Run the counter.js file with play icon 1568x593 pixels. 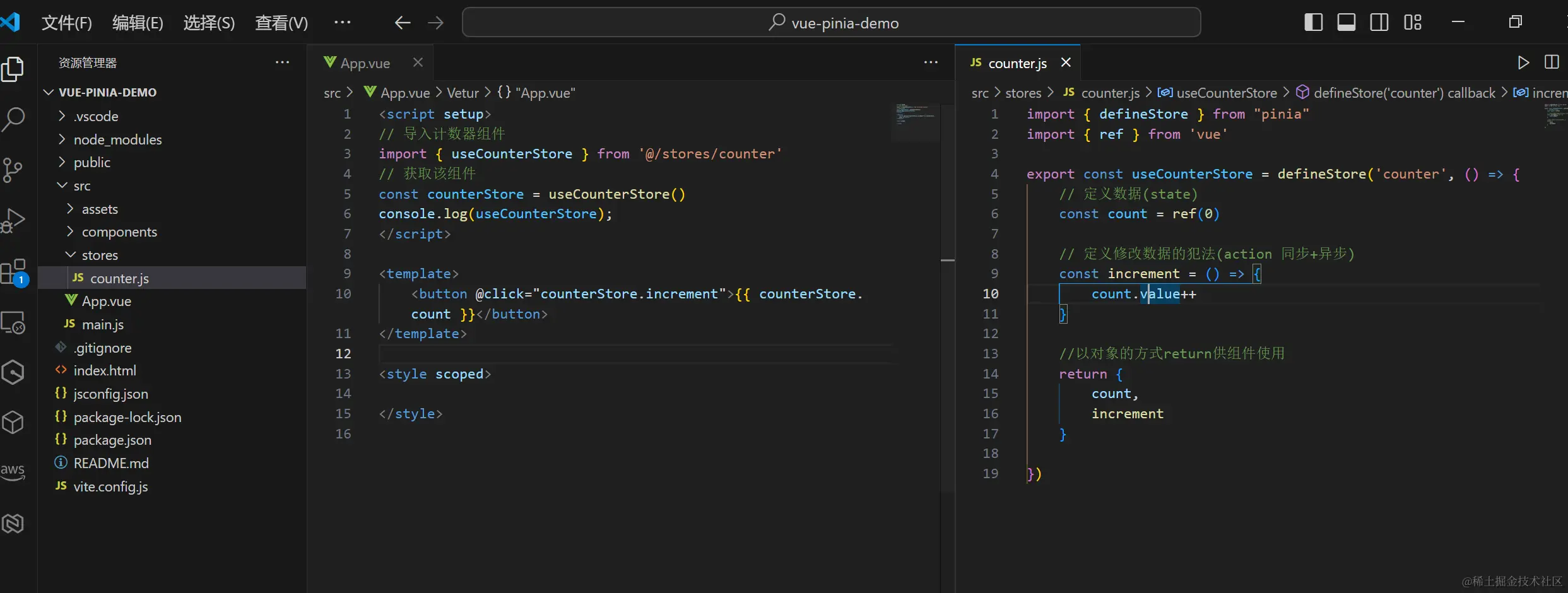(x=1523, y=62)
